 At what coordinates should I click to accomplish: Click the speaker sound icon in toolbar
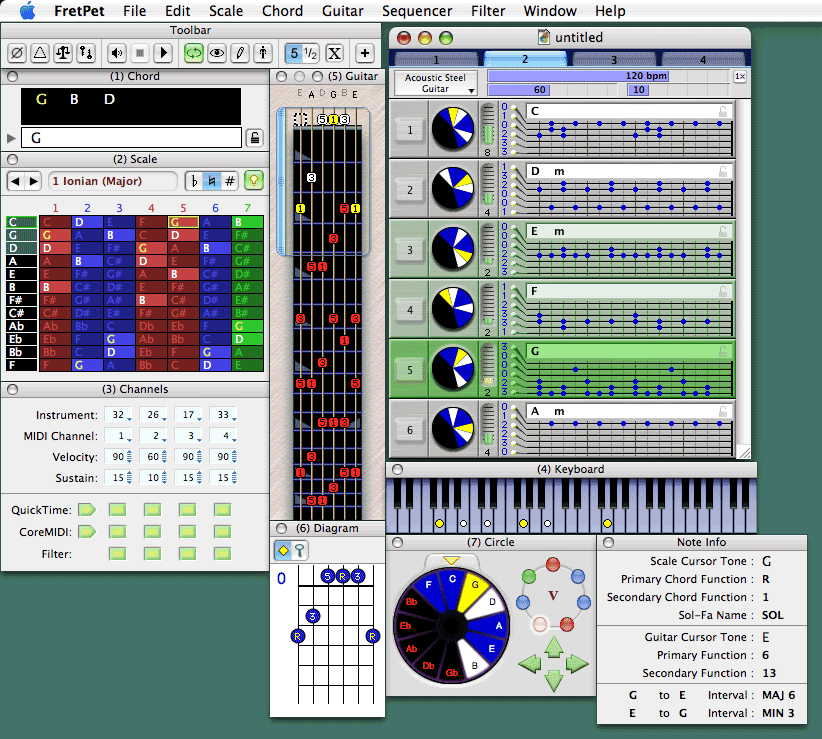pos(117,53)
